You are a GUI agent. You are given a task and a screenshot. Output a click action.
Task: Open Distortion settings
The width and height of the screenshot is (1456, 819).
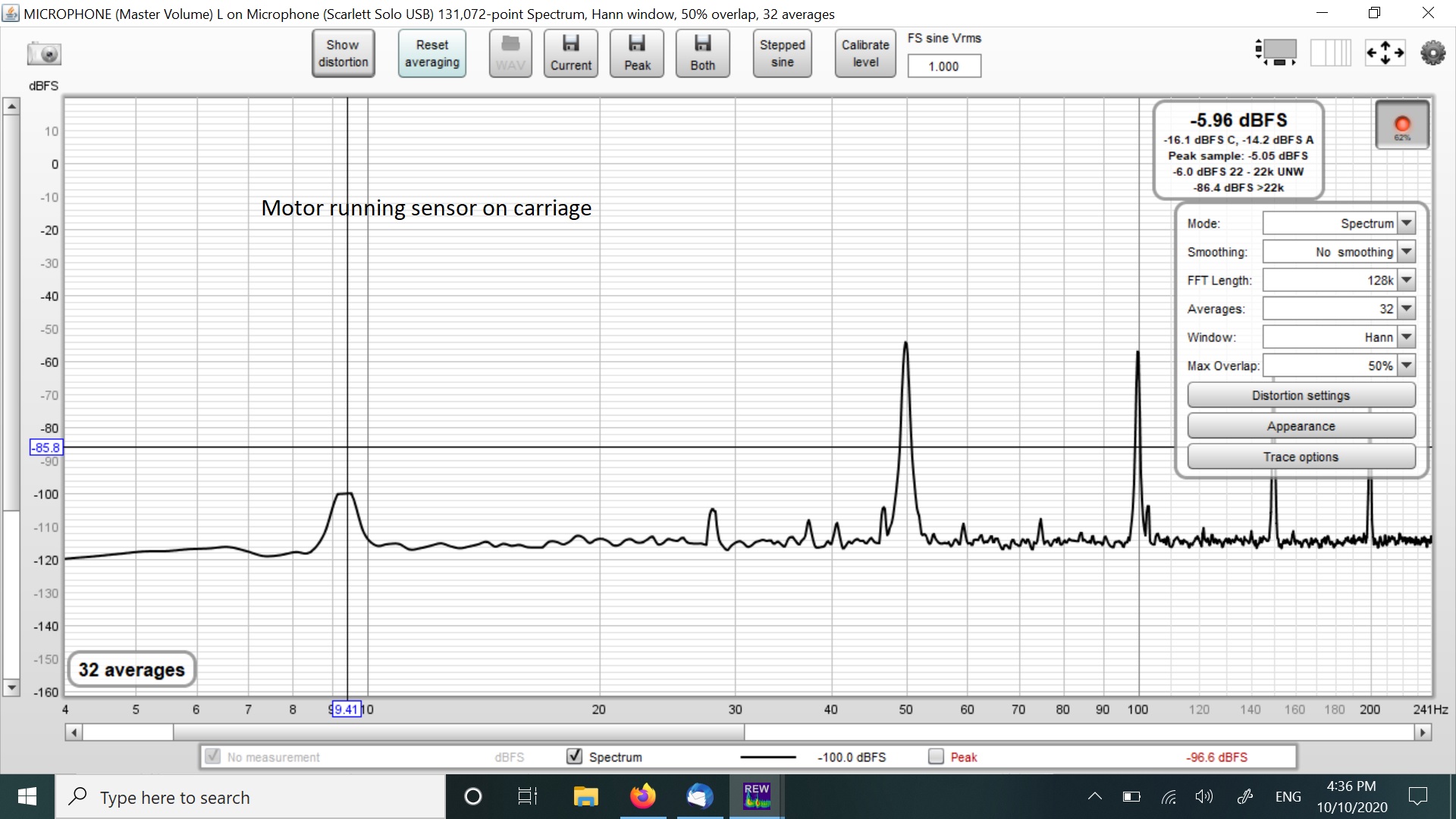click(x=1301, y=395)
